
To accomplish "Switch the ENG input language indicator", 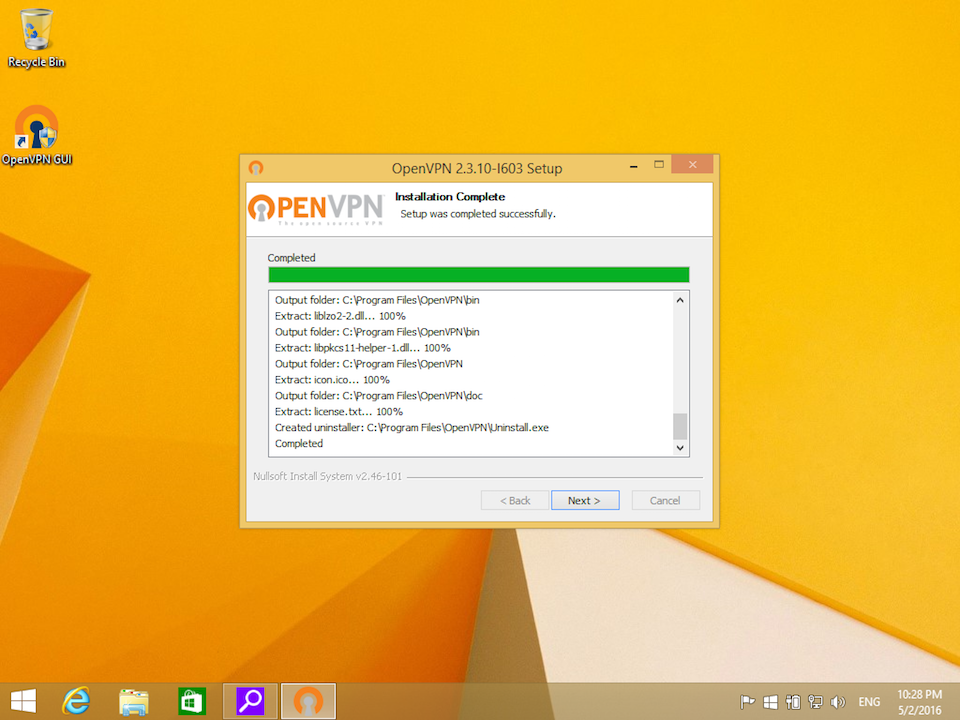I will tap(869, 702).
